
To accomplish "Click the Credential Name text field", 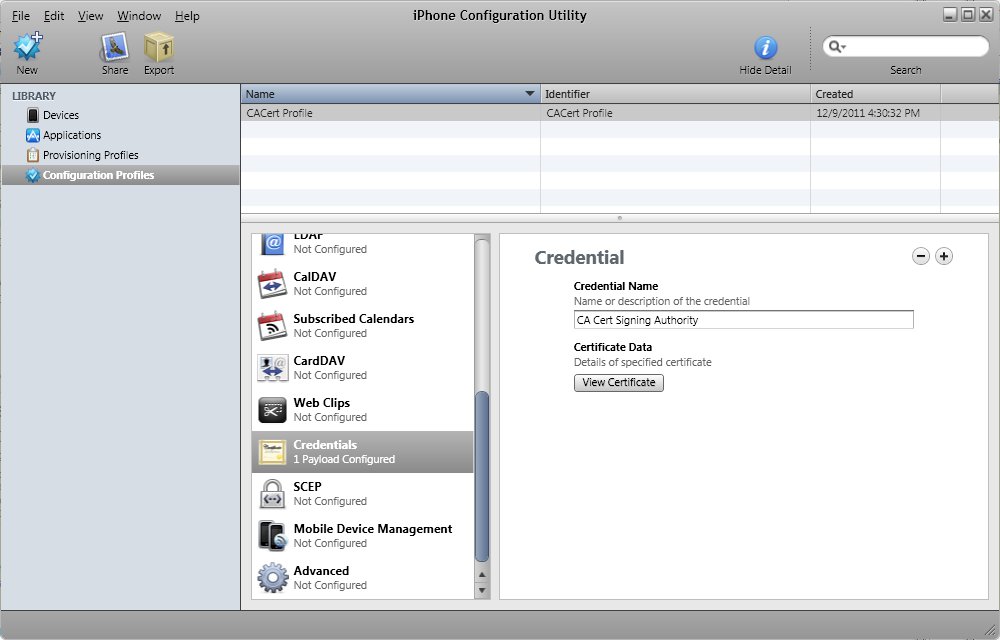I will tap(743, 320).
